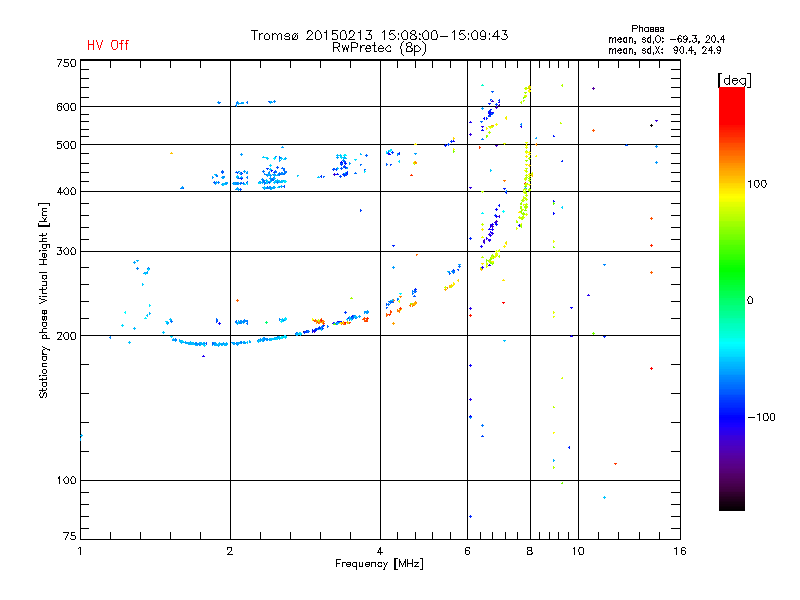This screenshot has height=600, width=800.
Task: Click the 100 tick label on colorbar
Action: (757, 184)
